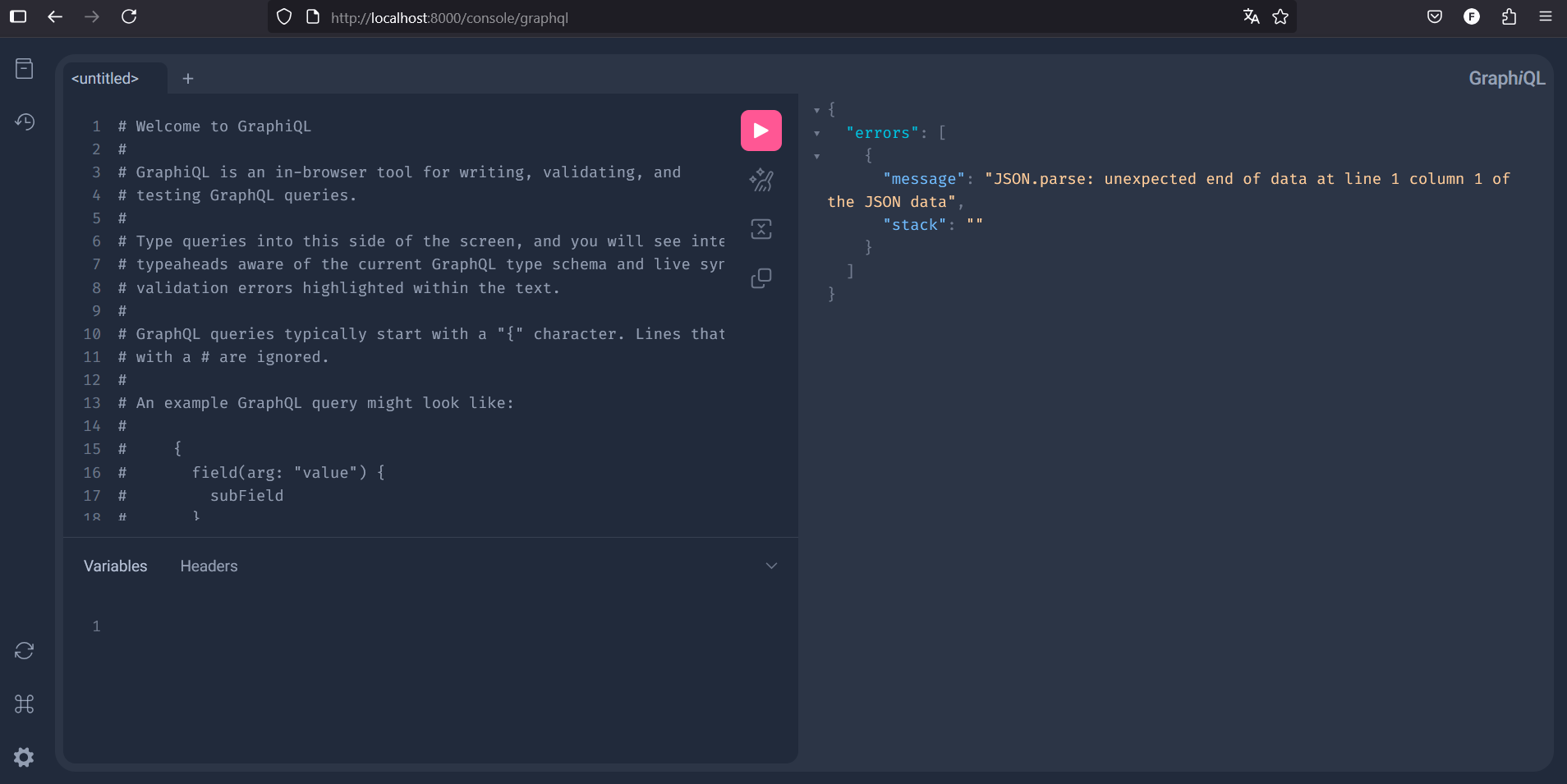Viewport: 1567px width, 784px height.
Task: Collapse the root JSON response object
Action: 817,110
